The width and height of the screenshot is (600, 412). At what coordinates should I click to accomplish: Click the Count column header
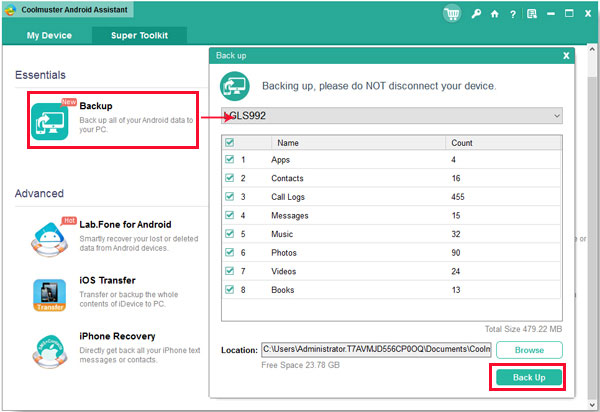(x=462, y=143)
